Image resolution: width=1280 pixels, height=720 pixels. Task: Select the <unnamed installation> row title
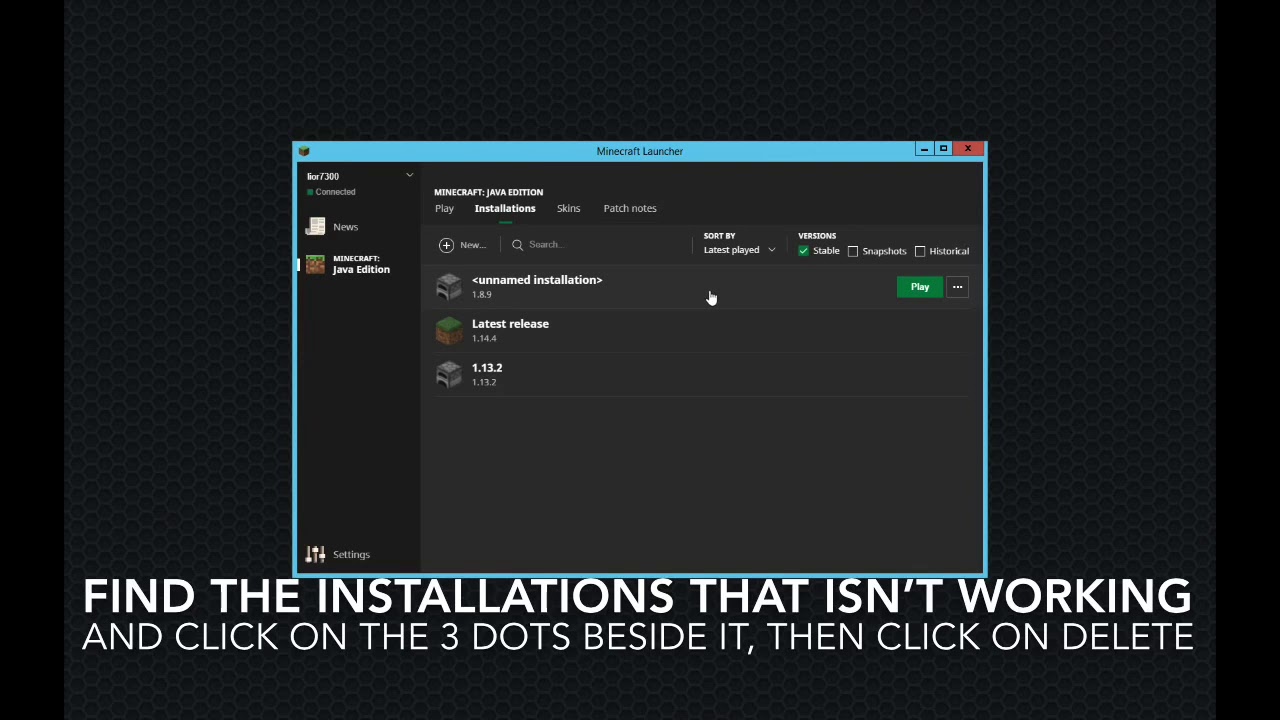[537, 280]
